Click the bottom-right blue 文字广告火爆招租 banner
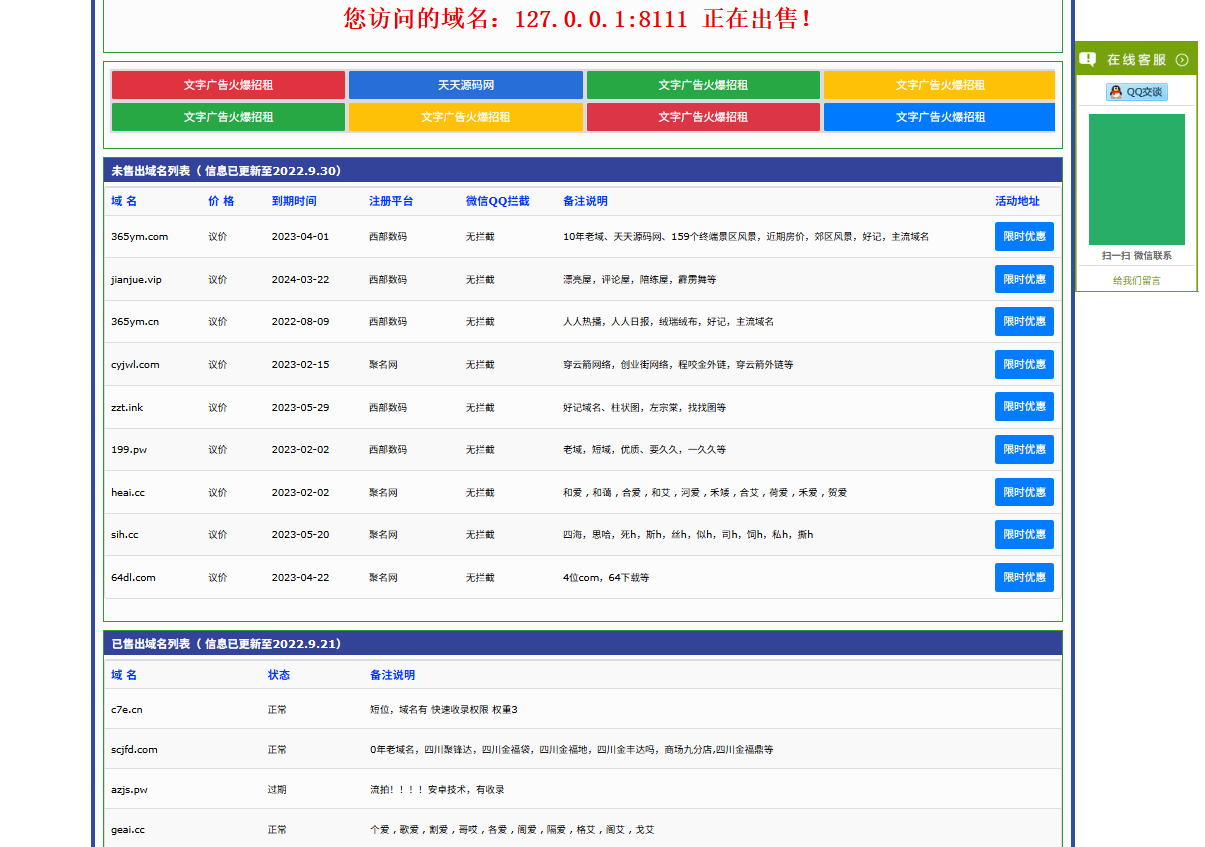Screen dimensions: 1205x847 pyautogui.click(x=938, y=117)
